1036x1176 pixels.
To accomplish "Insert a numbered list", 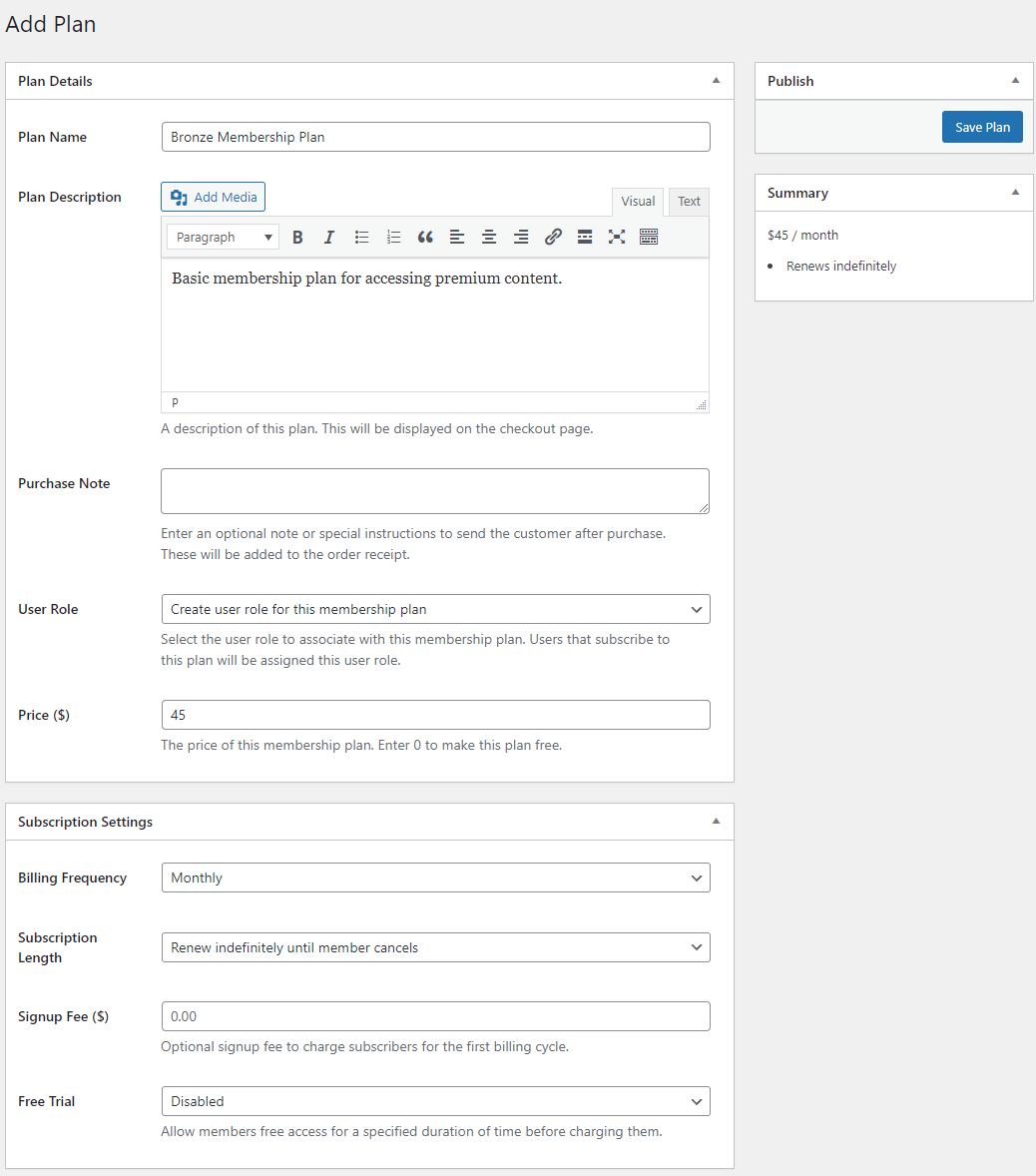I will [393, 237].
